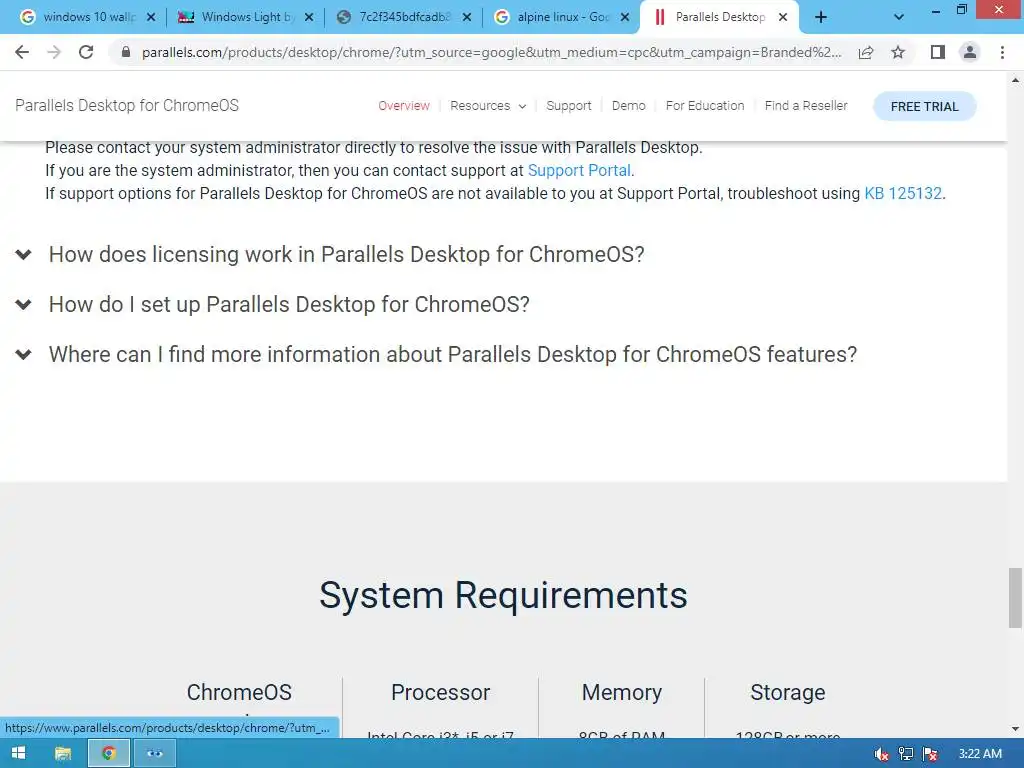Open the Chrome profile avatar
The height and width of the screenshot is (768, 1024).
coord(970,52)
